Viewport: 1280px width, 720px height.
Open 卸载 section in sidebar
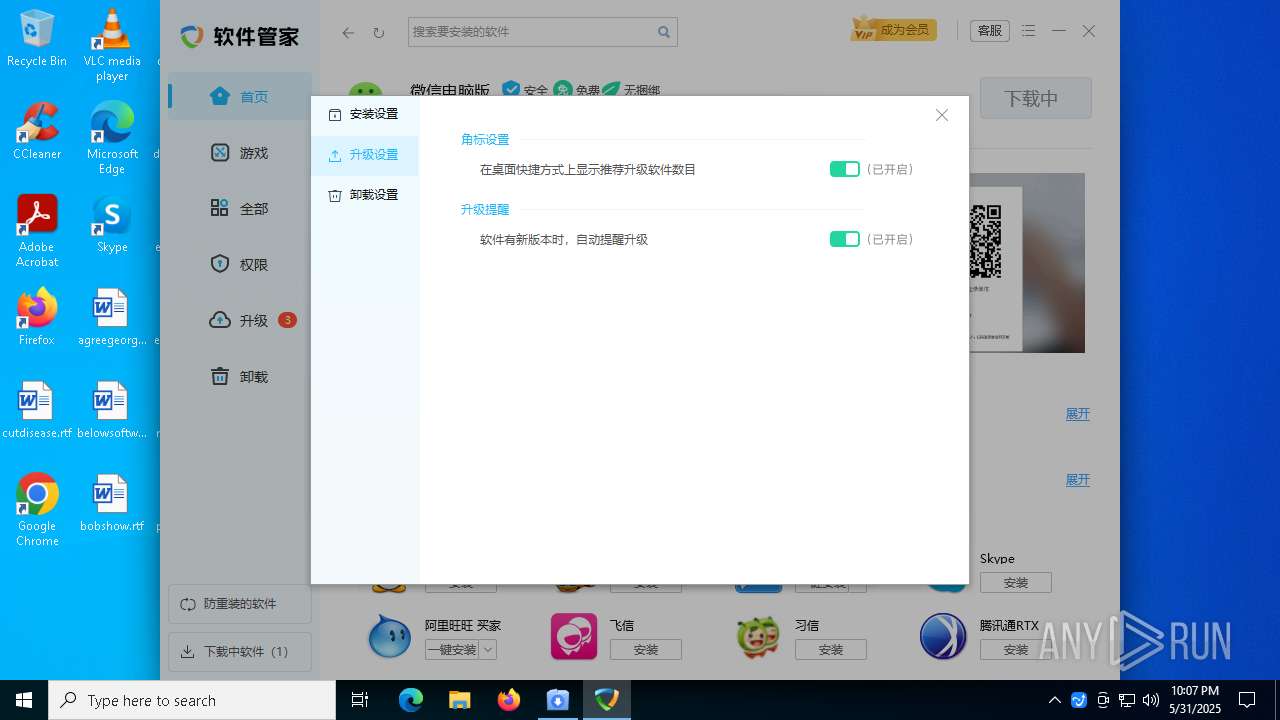tap(240, 377)
